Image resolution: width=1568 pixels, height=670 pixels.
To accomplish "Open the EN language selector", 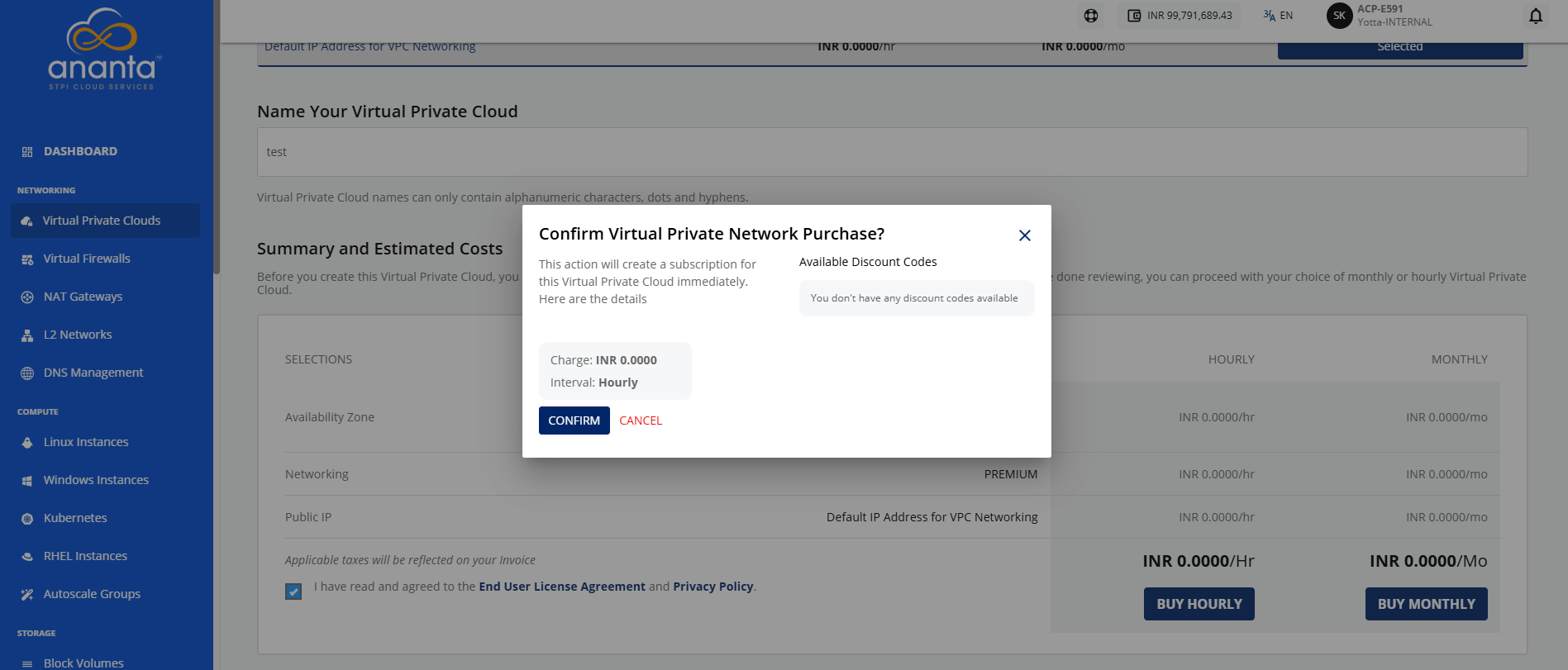I will (1278, 16).
